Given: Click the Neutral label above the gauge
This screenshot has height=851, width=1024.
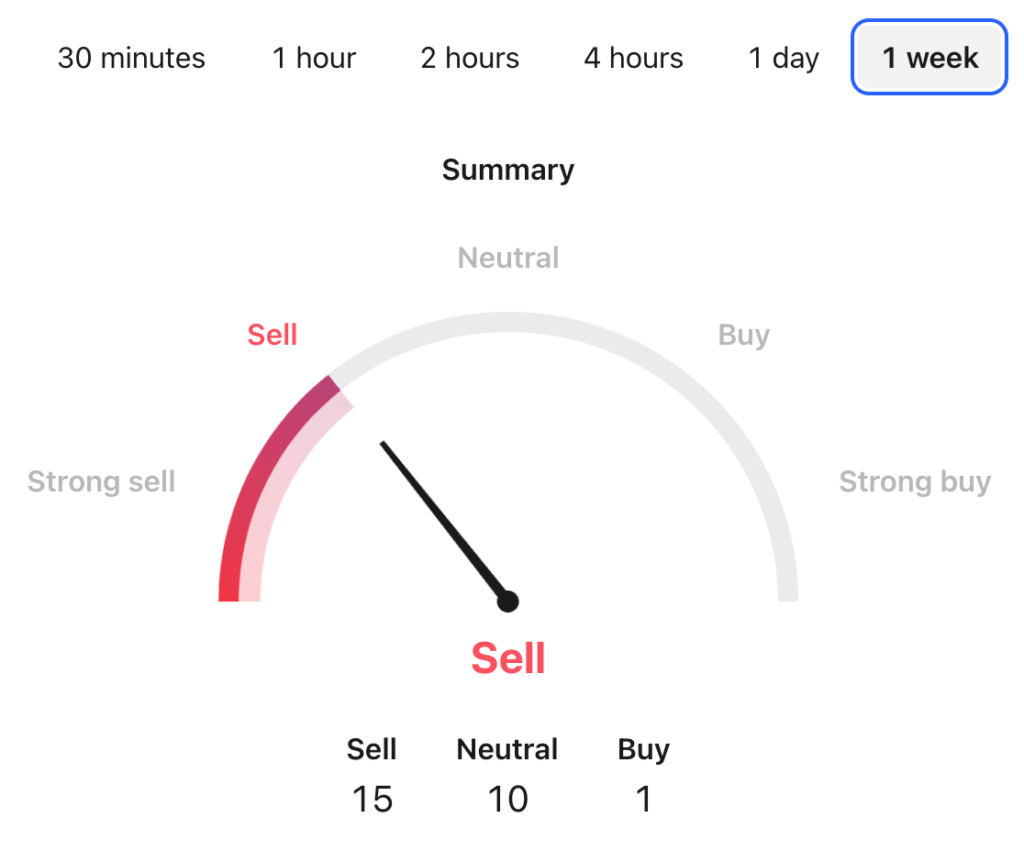Looking at the screenshot, I should tap(508, 257).
